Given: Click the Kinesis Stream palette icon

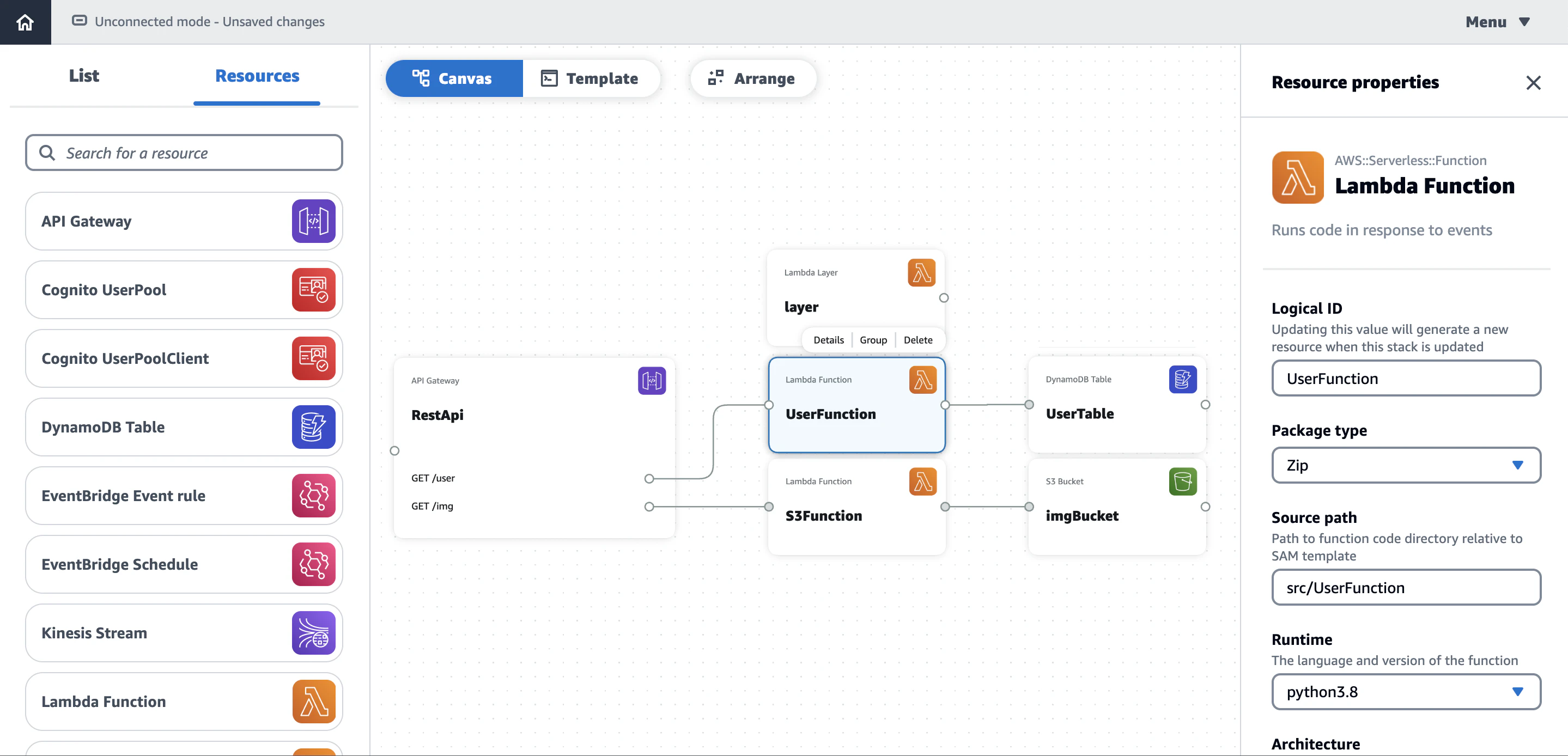Looking at the screenshot, I should click(313, 633).
